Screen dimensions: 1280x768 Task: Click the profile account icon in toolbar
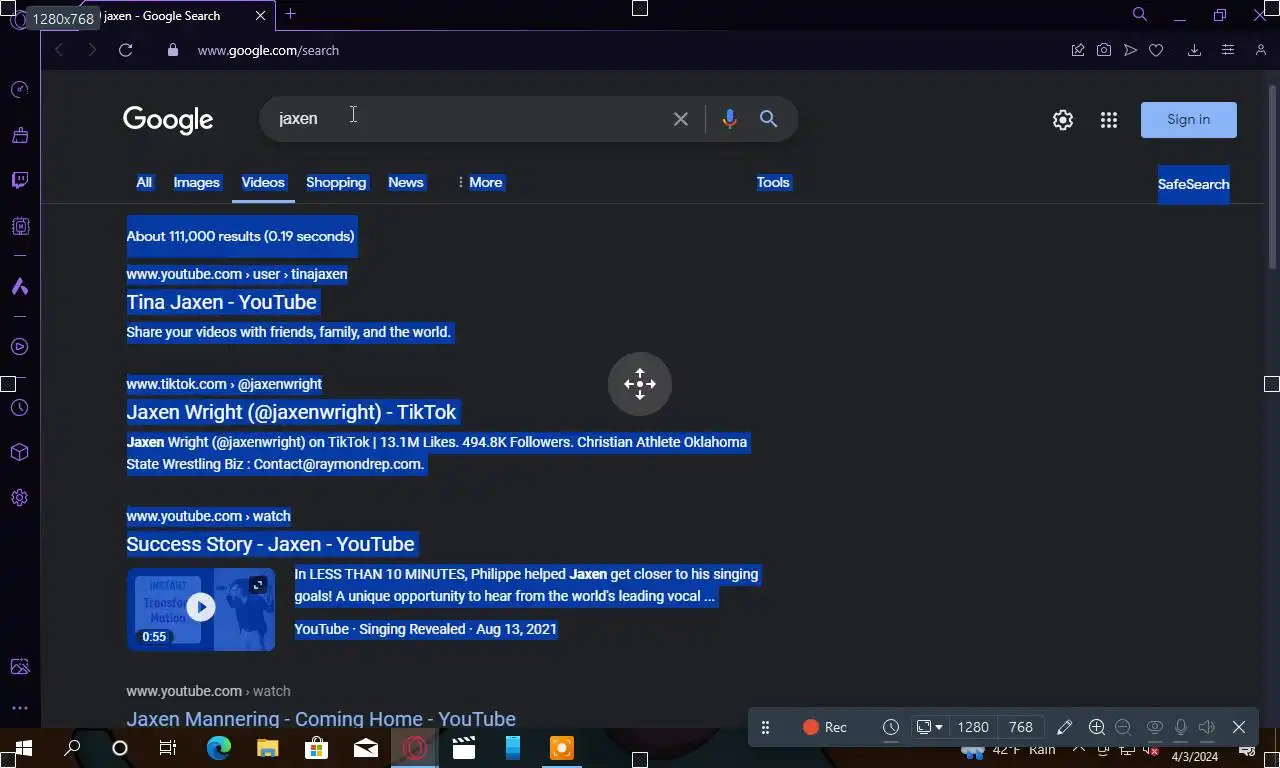tap(1261, 50)
